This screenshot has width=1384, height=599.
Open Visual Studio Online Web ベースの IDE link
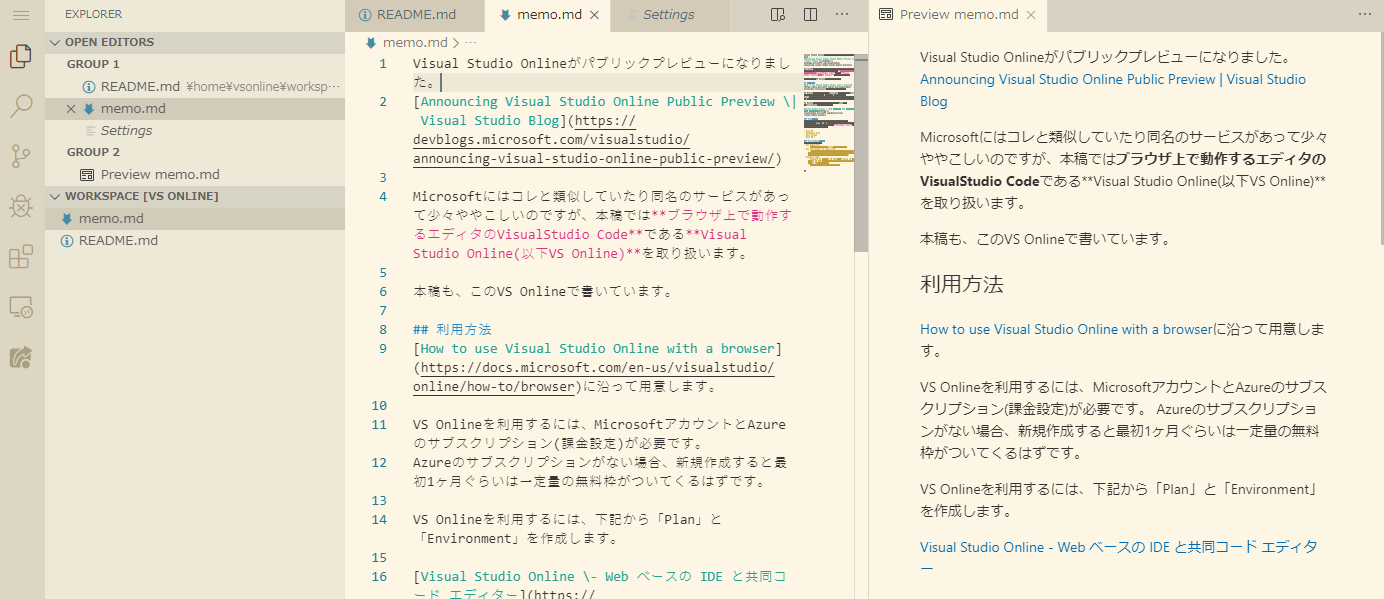(x=1119, y=558)
